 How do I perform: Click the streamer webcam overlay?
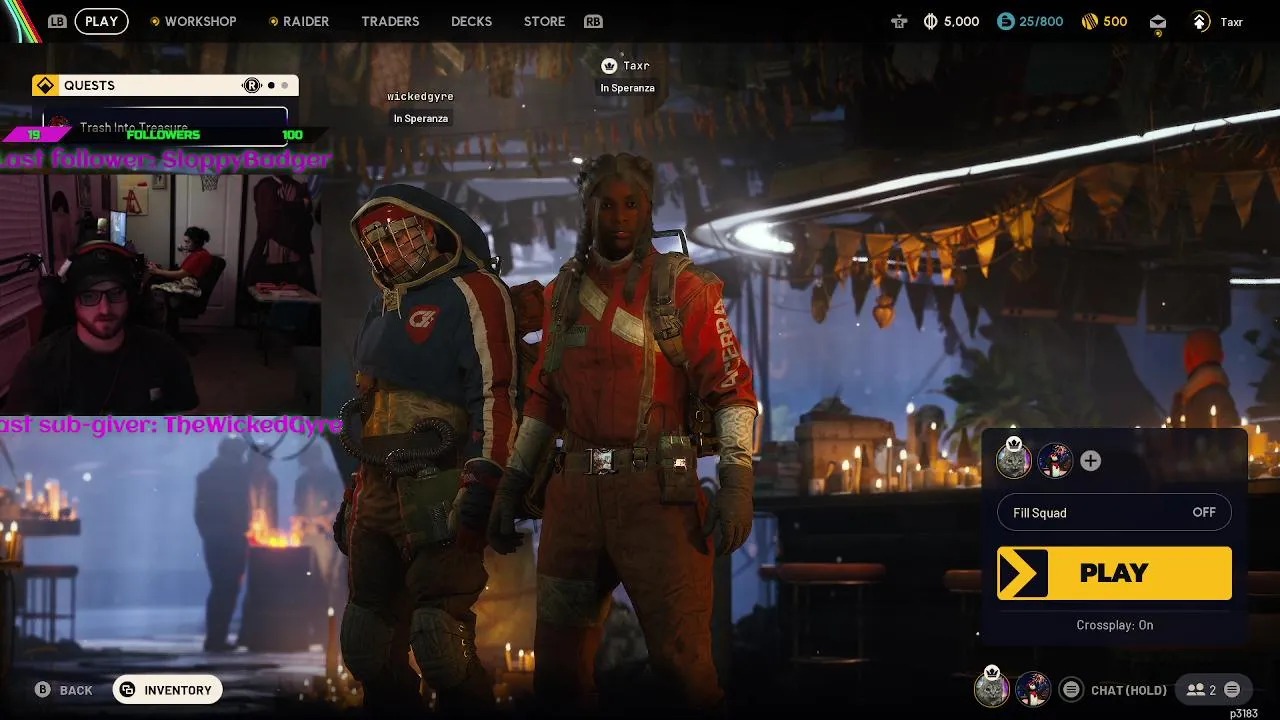click(160, 295)
